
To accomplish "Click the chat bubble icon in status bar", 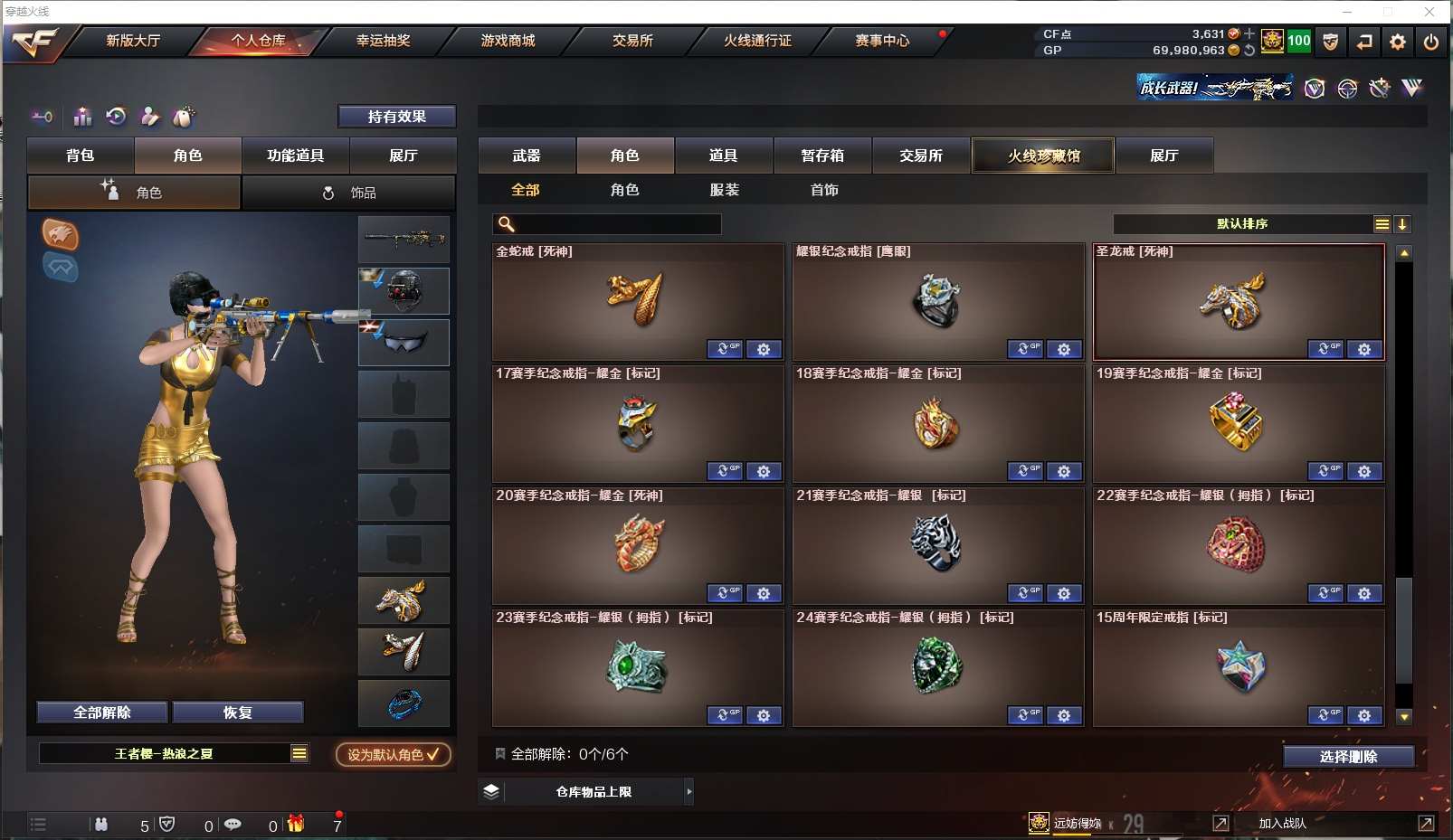I will (233, 824).
